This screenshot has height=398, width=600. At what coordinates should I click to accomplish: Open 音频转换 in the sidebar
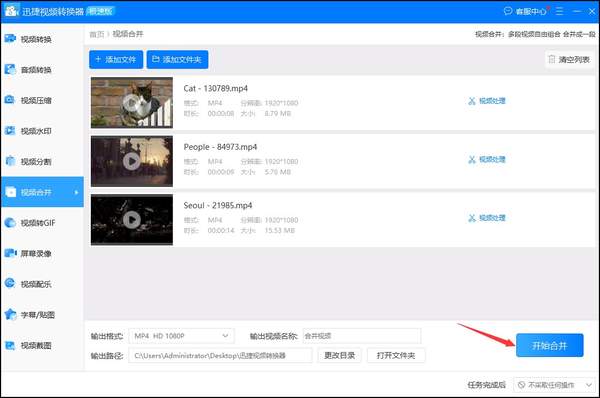point(41,70)
